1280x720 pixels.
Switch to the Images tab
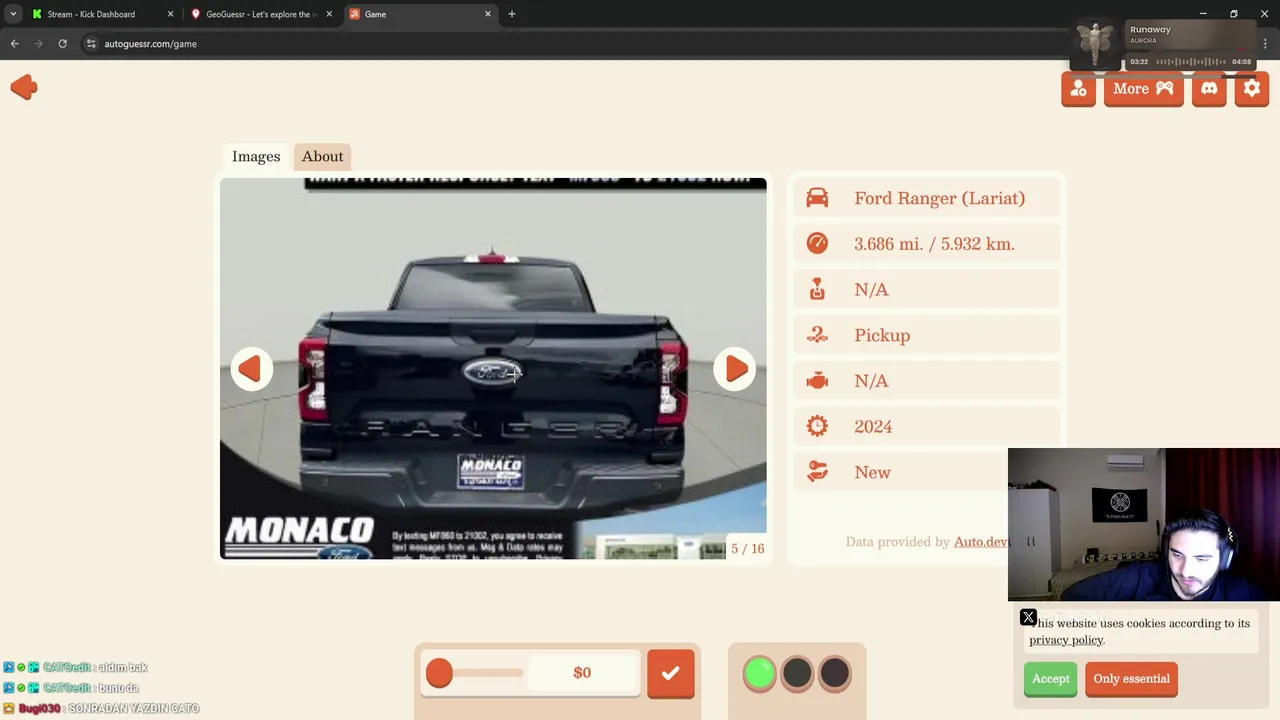click(256, 156)
